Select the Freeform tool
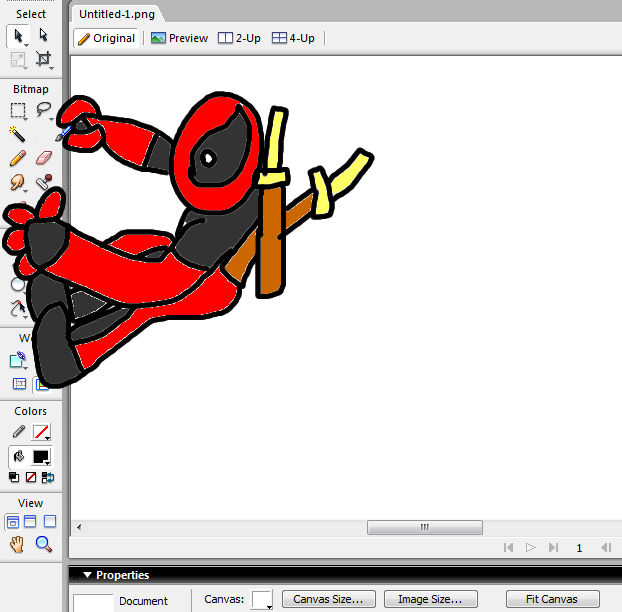 [x=18, y=309]
